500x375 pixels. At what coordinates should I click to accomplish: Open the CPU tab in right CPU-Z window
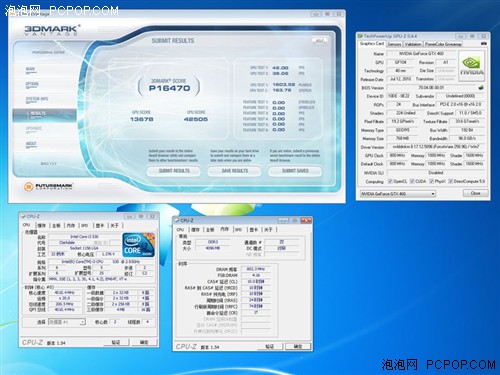[x=180, y=230]
